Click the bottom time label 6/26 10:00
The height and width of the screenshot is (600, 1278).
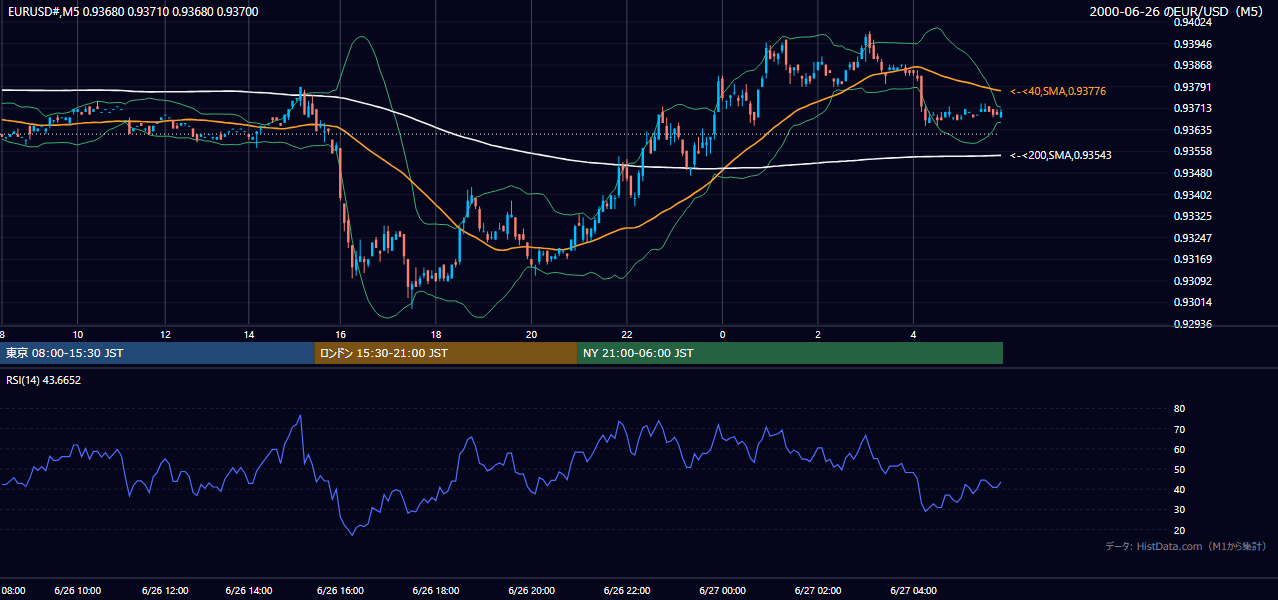(78, 591)
